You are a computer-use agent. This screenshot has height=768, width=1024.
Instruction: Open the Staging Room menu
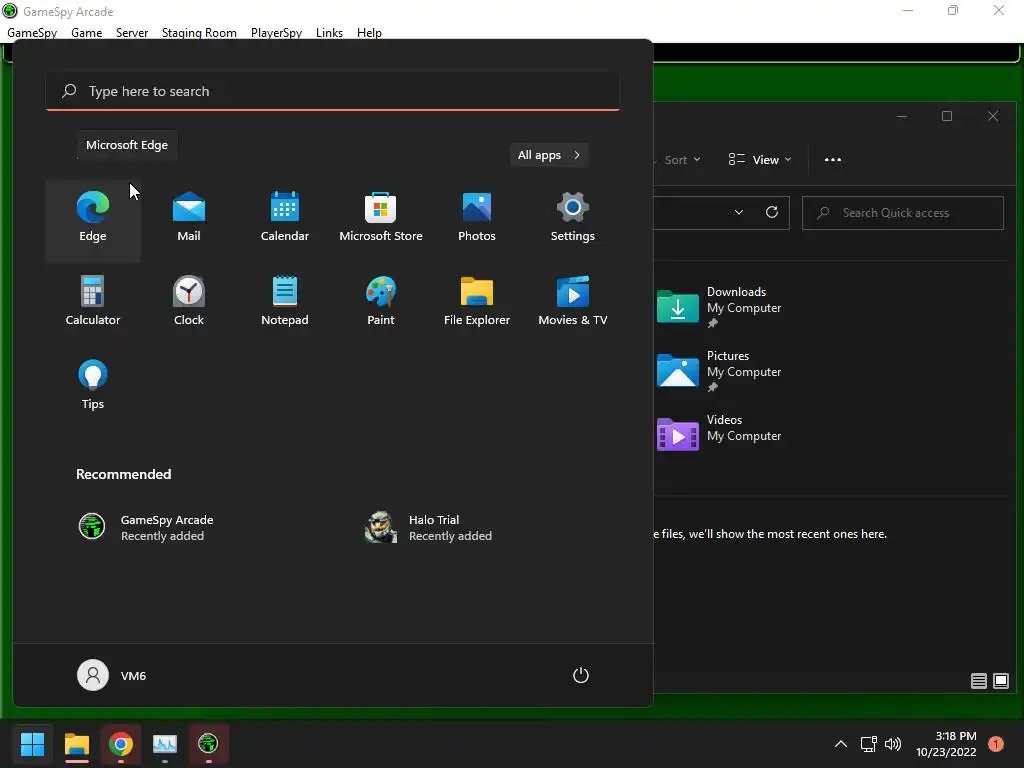click(199, 33)
